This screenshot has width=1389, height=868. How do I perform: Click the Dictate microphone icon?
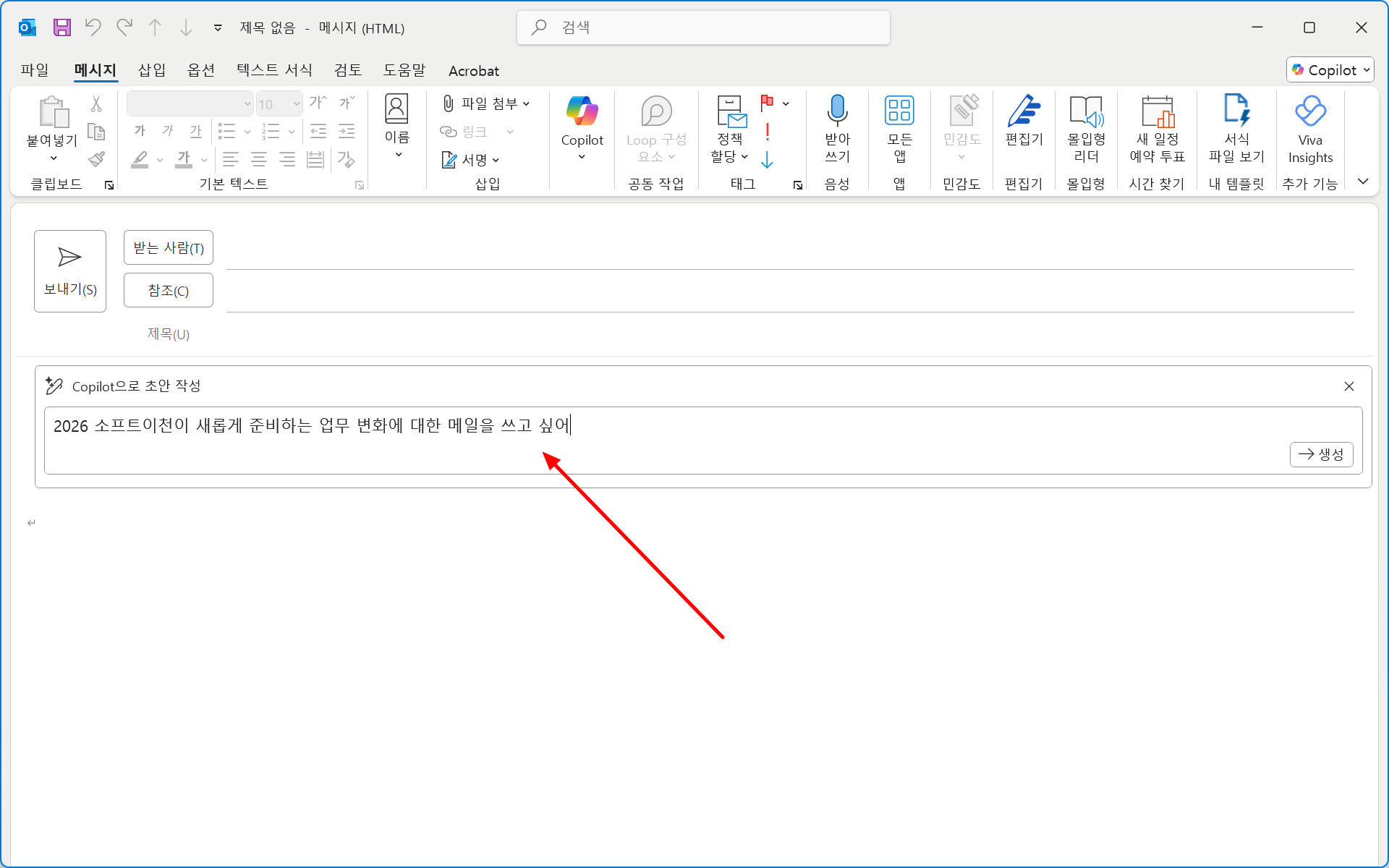pyautogui.click(x=837, y=111)
